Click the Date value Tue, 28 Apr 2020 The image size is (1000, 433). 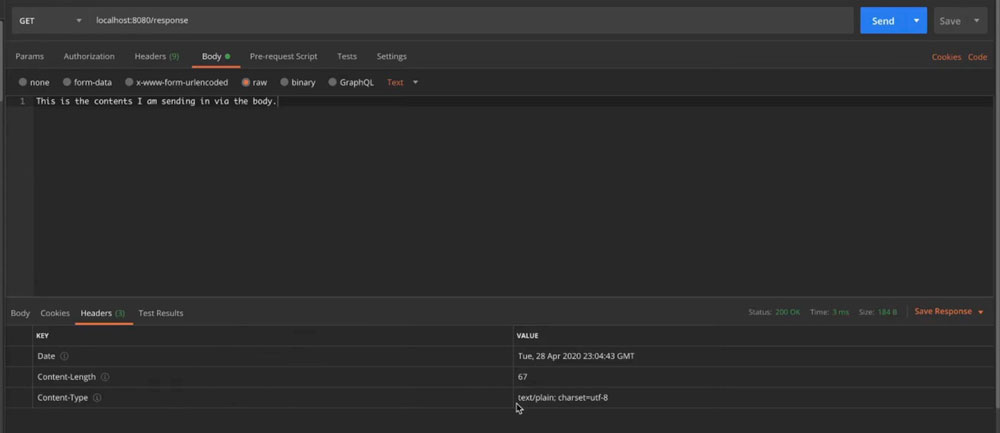point(577,356)
